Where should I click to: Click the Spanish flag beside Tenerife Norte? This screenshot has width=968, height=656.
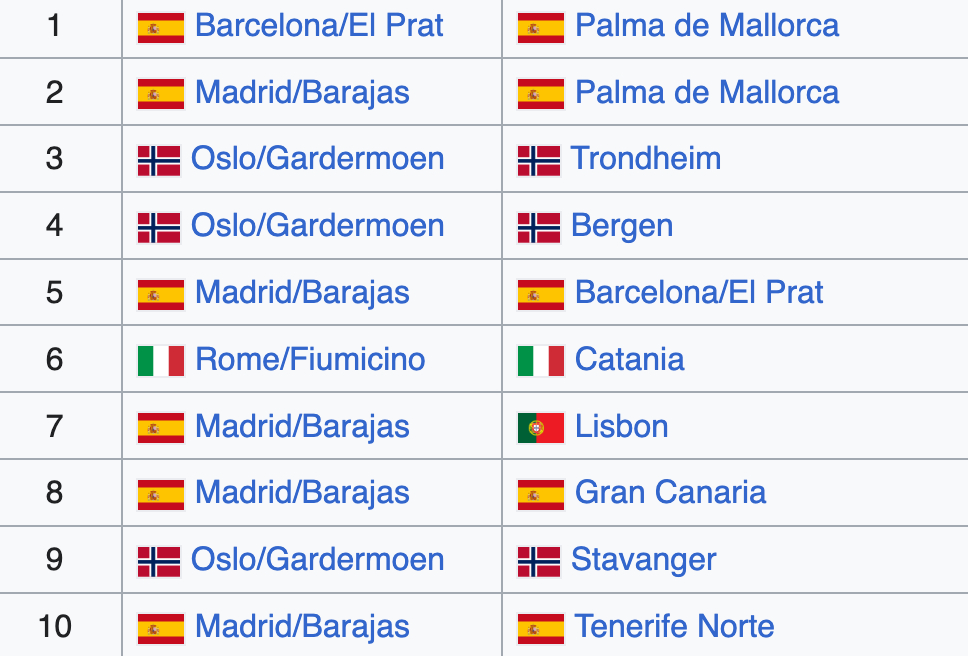point(540,628)
